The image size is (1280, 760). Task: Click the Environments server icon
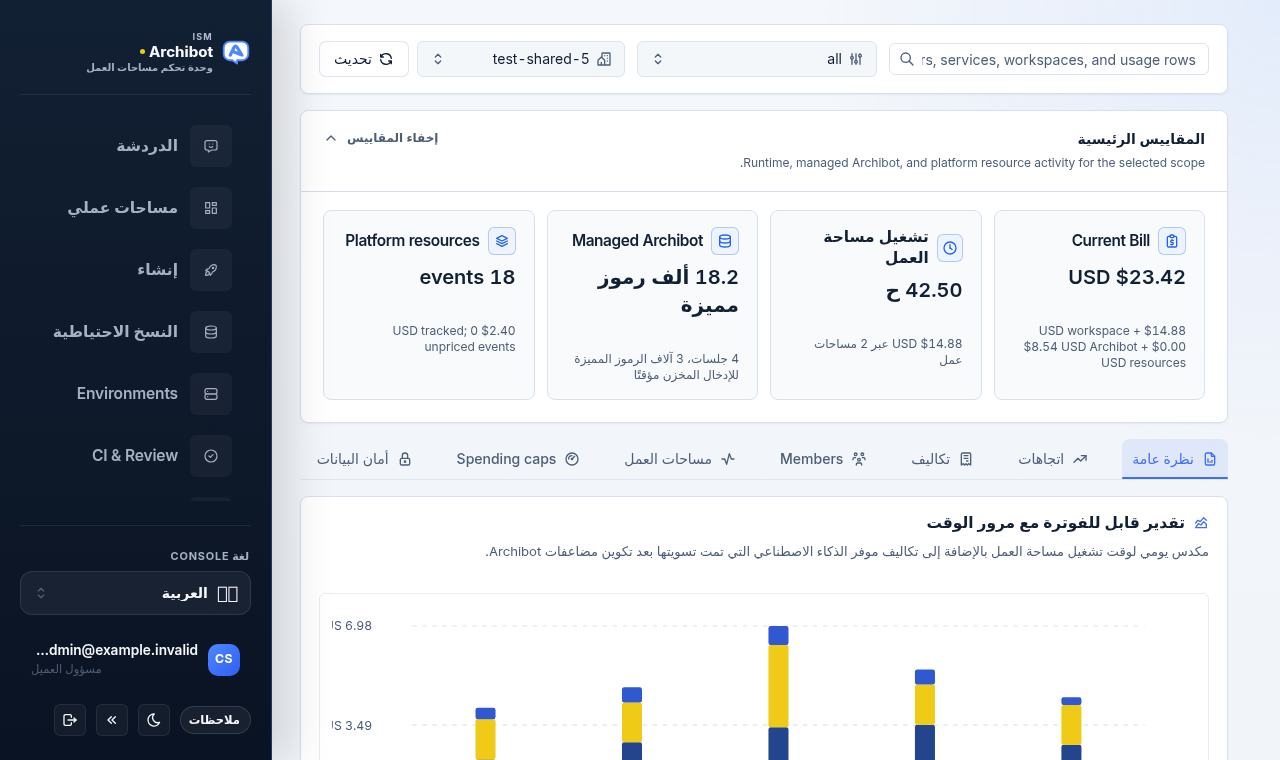coord(211,394)
